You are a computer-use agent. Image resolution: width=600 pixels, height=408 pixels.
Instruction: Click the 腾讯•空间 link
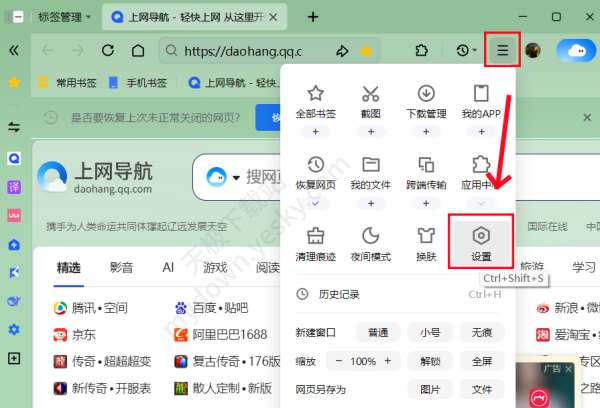[x=97, y=308]
